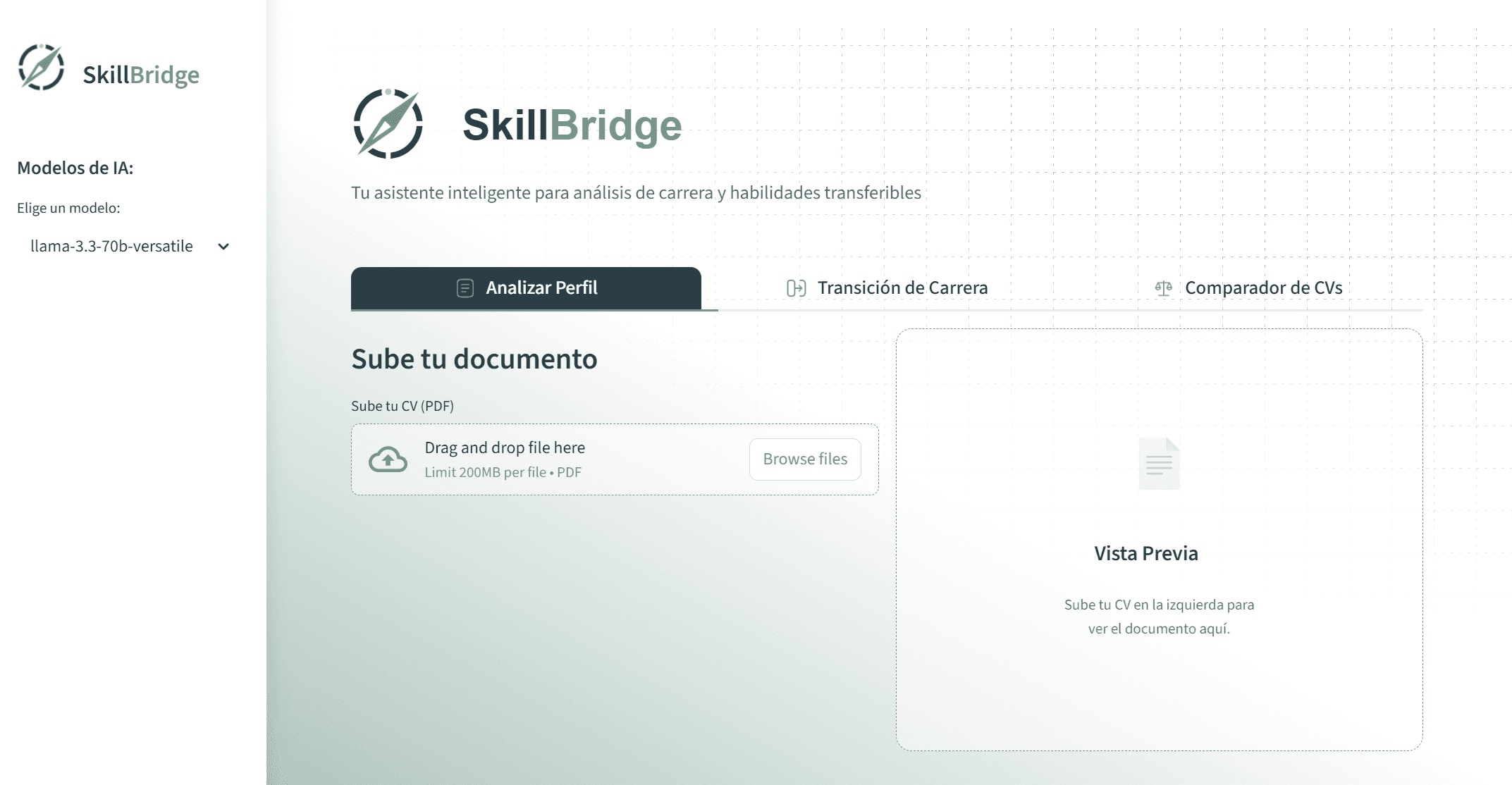1512x785 pixels.
Task: Click the Sube tu CV (PDF) label
Action: 402,406
